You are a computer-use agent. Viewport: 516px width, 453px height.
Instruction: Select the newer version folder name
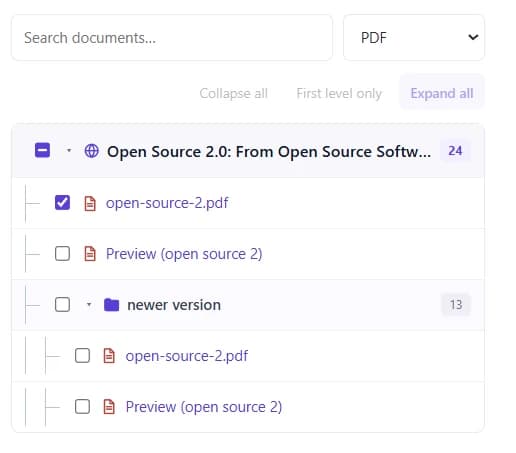tap(174, 305)
